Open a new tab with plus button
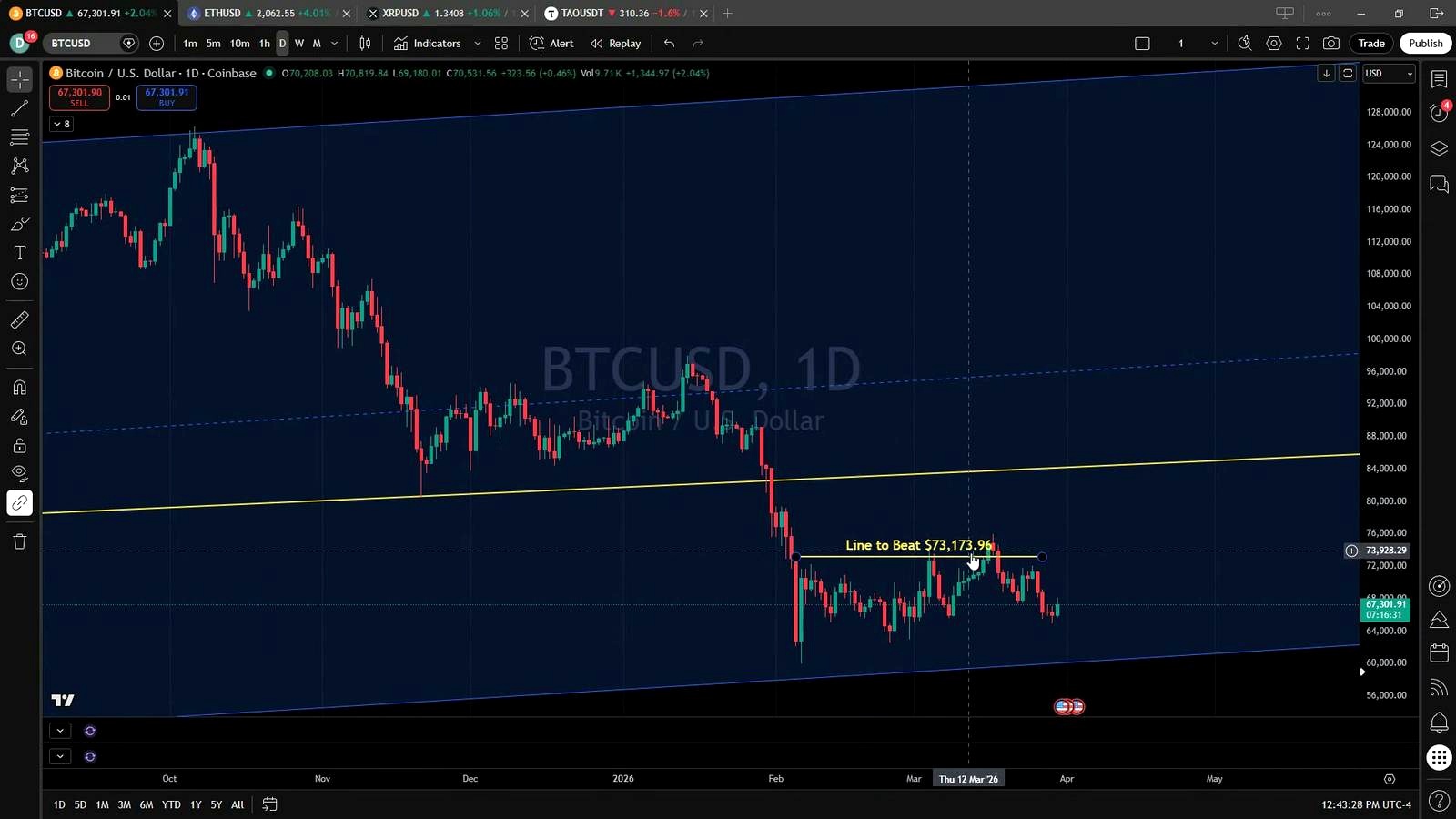Image resolution: width=1456 pixels, height=819 pixels. (727, 13)
